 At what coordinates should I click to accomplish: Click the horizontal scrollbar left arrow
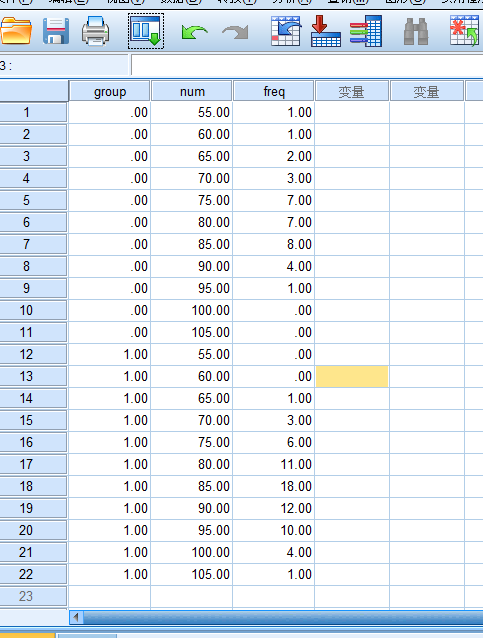point(76,618)
